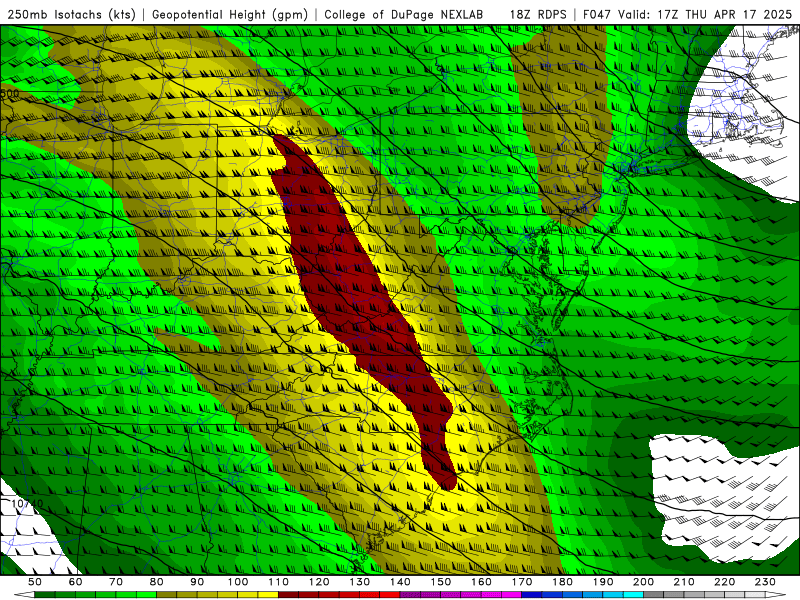Click the '210' legend value

pyautogui.click(x=684, y=582)
